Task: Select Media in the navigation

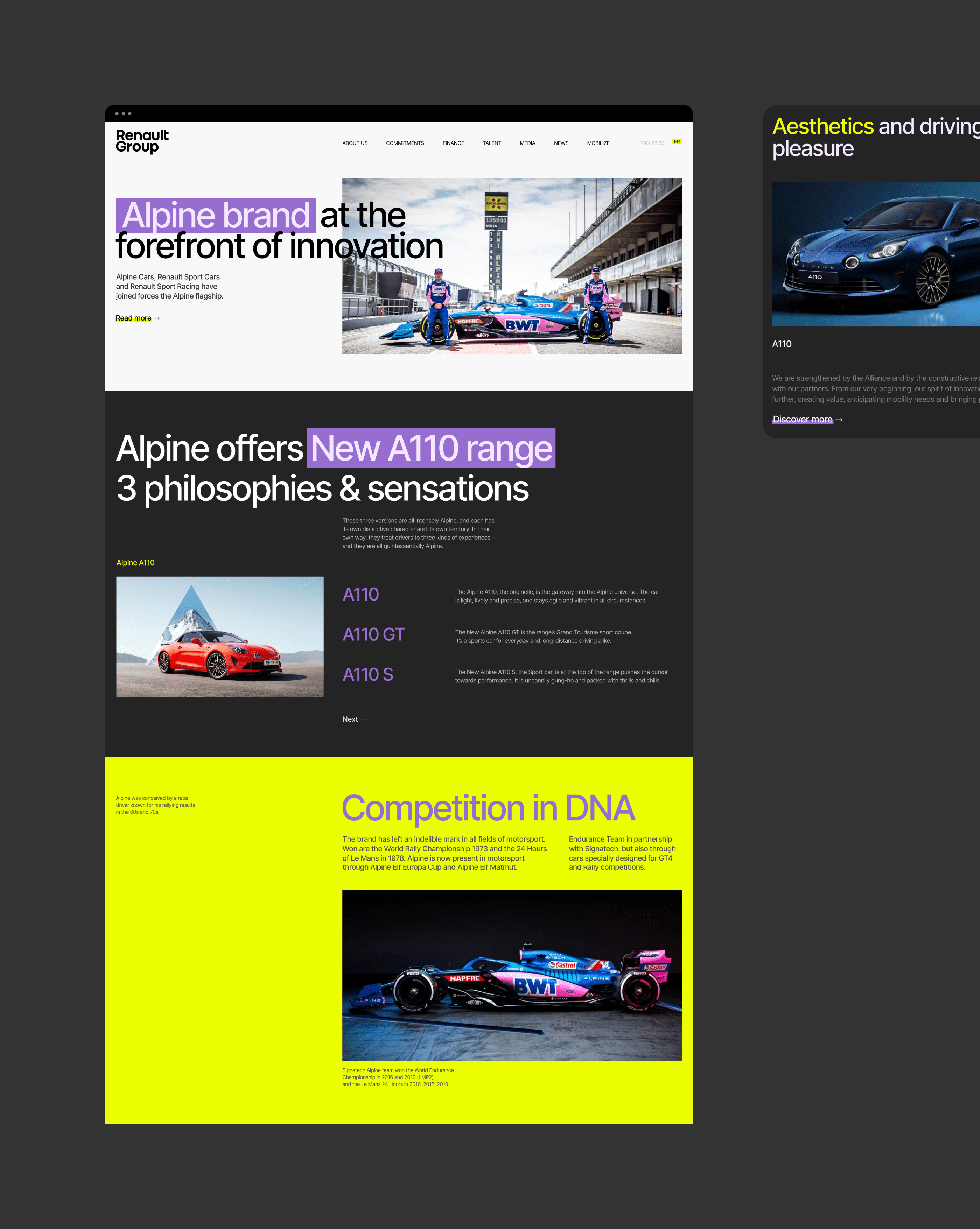Action: (527, 143)
